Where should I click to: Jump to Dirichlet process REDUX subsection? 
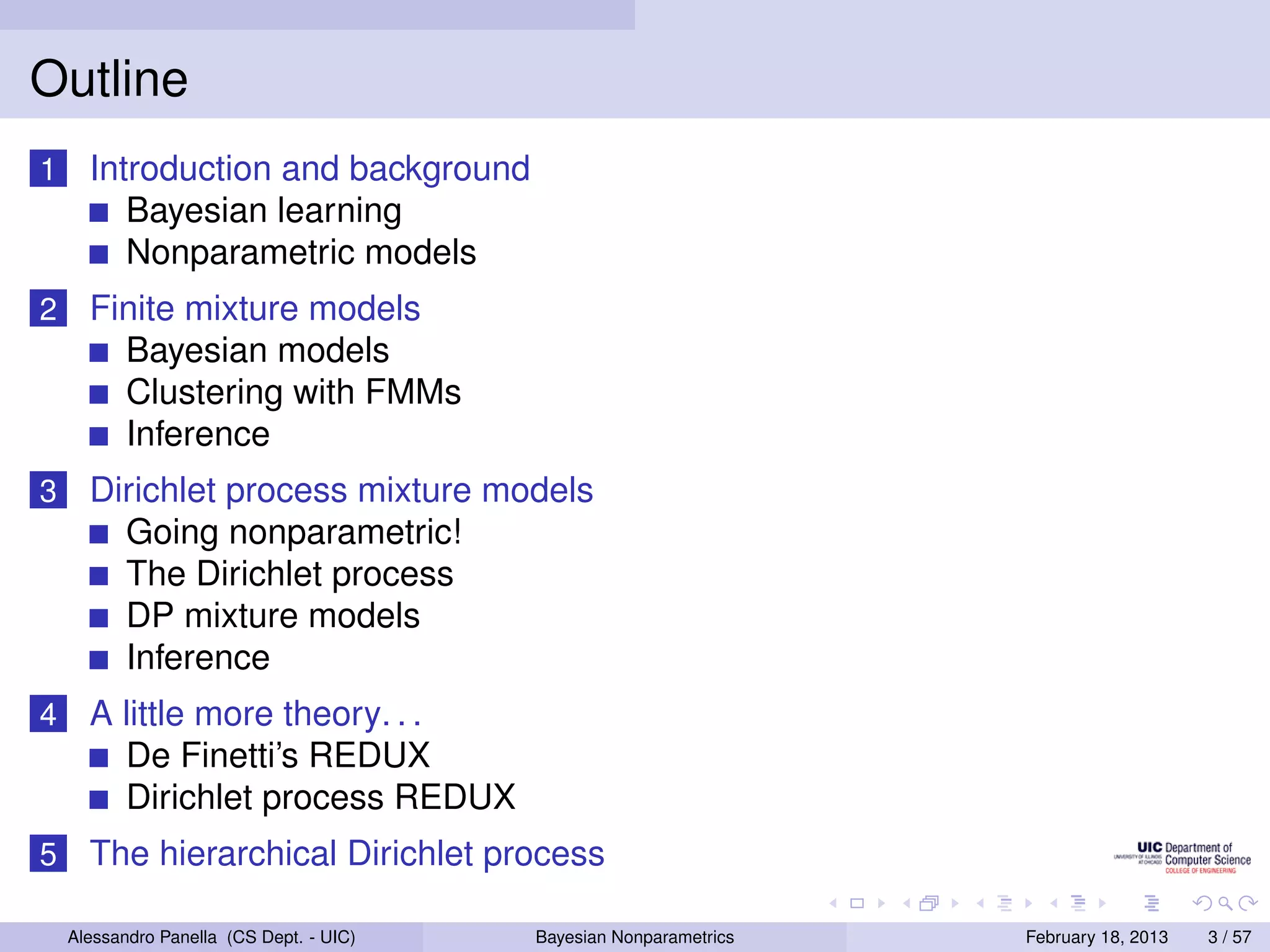(x=321, y=798)
